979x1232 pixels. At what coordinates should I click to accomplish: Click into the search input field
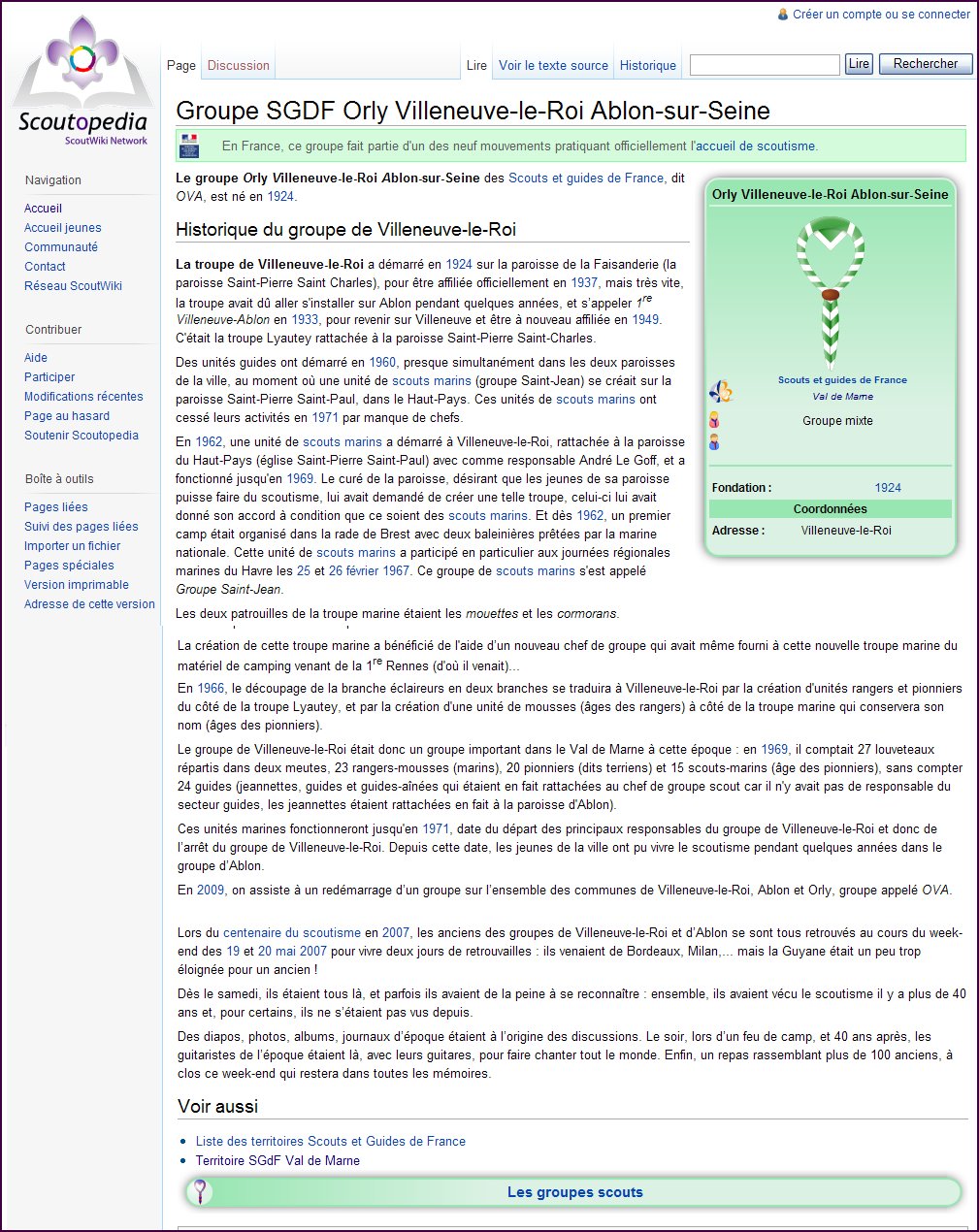[x=764, y=65]
